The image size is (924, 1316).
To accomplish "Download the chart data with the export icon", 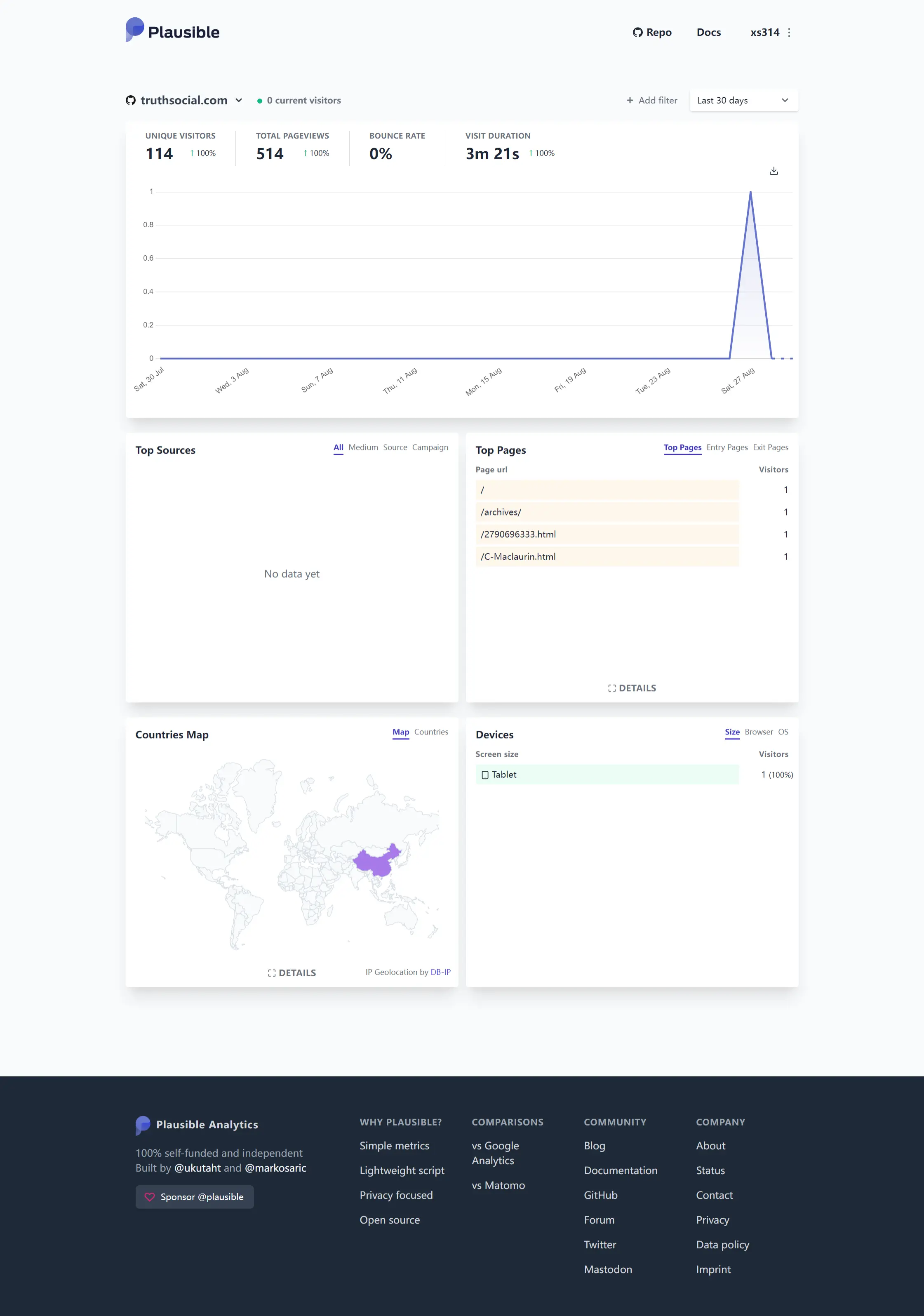I will [x=774, y=171].
